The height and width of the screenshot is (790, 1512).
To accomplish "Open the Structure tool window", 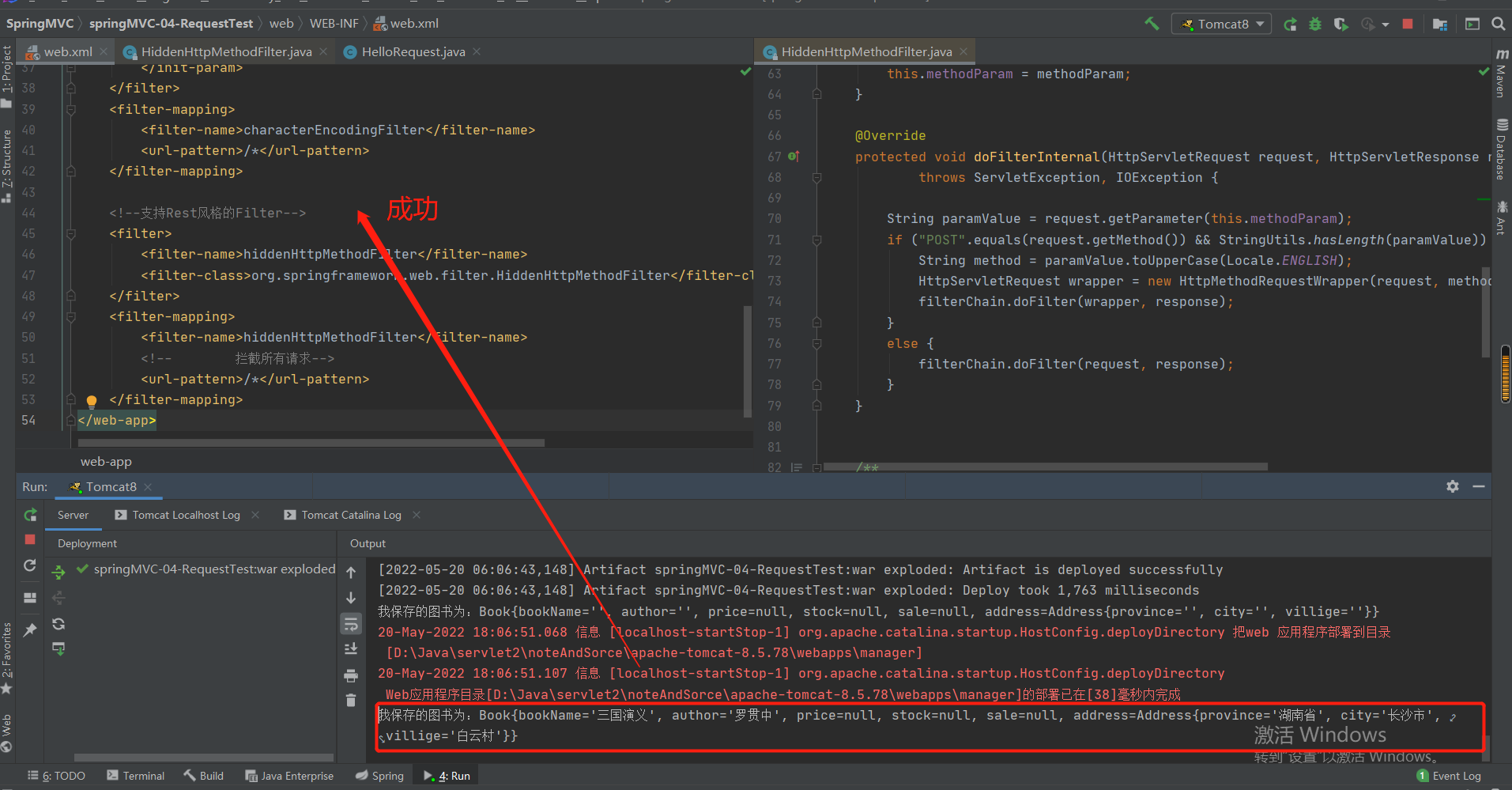I will [x=7, y=165].
